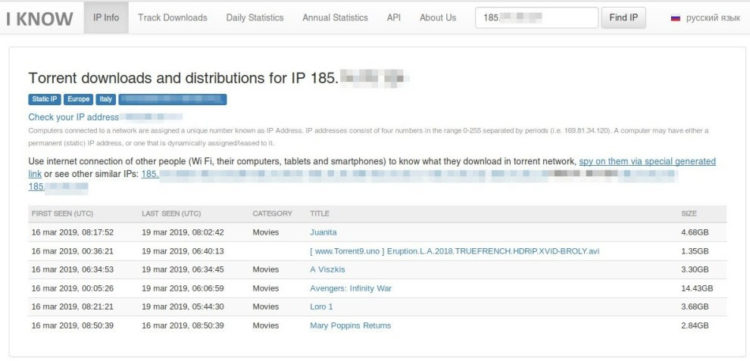This screenshot has height=361, width=750.
Task: Select first seen 16 mar 2019, 06:34:53
Action: pos(73,270)
